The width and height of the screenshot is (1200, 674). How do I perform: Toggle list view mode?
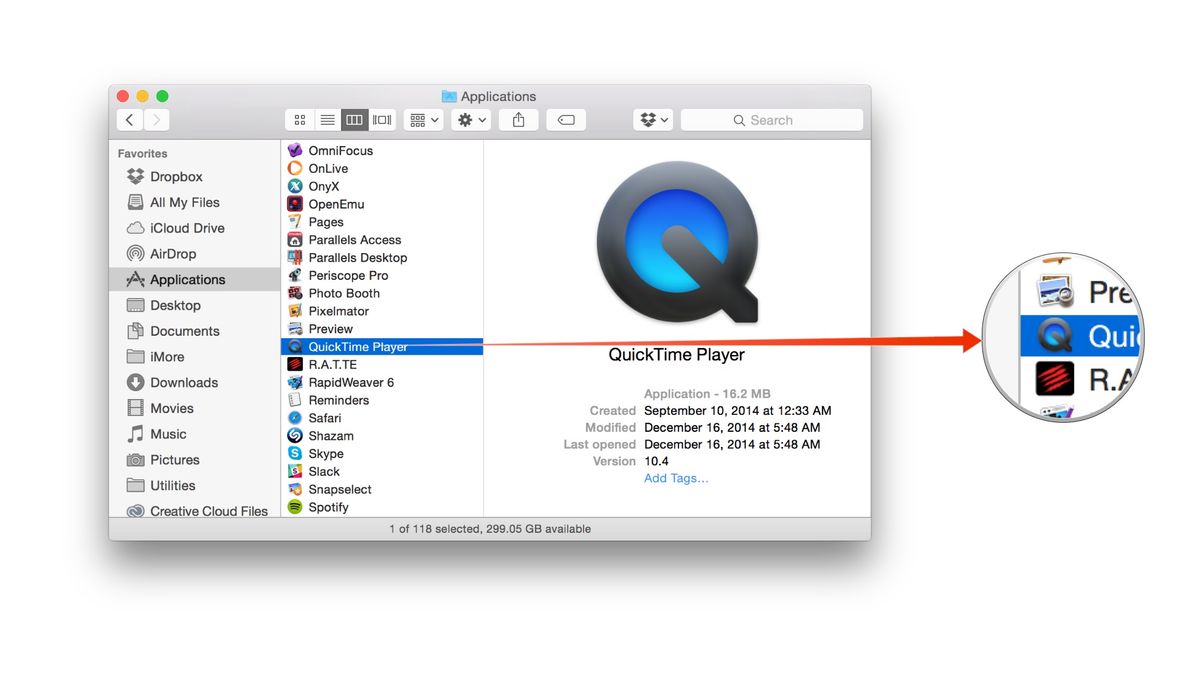[327, 119]
